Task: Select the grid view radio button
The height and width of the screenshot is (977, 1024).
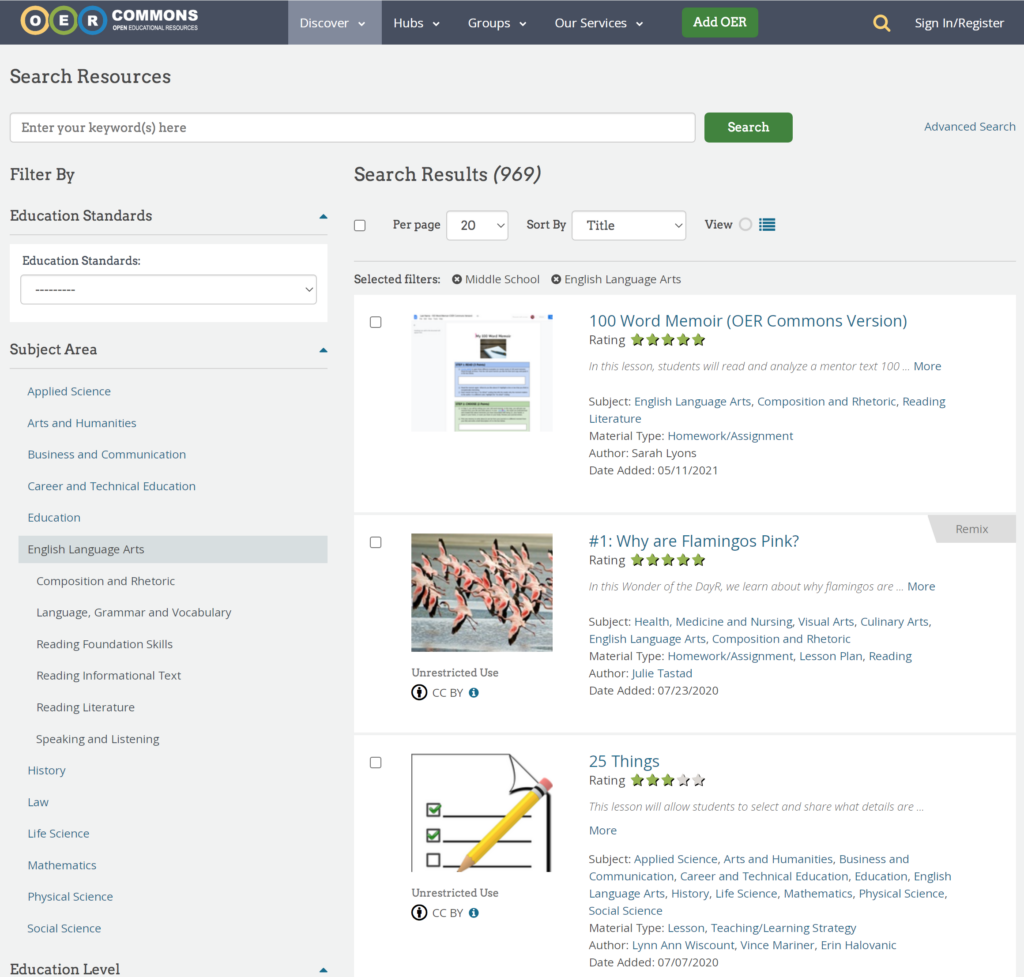Action: pyautogui.click(x=744, y=225)
